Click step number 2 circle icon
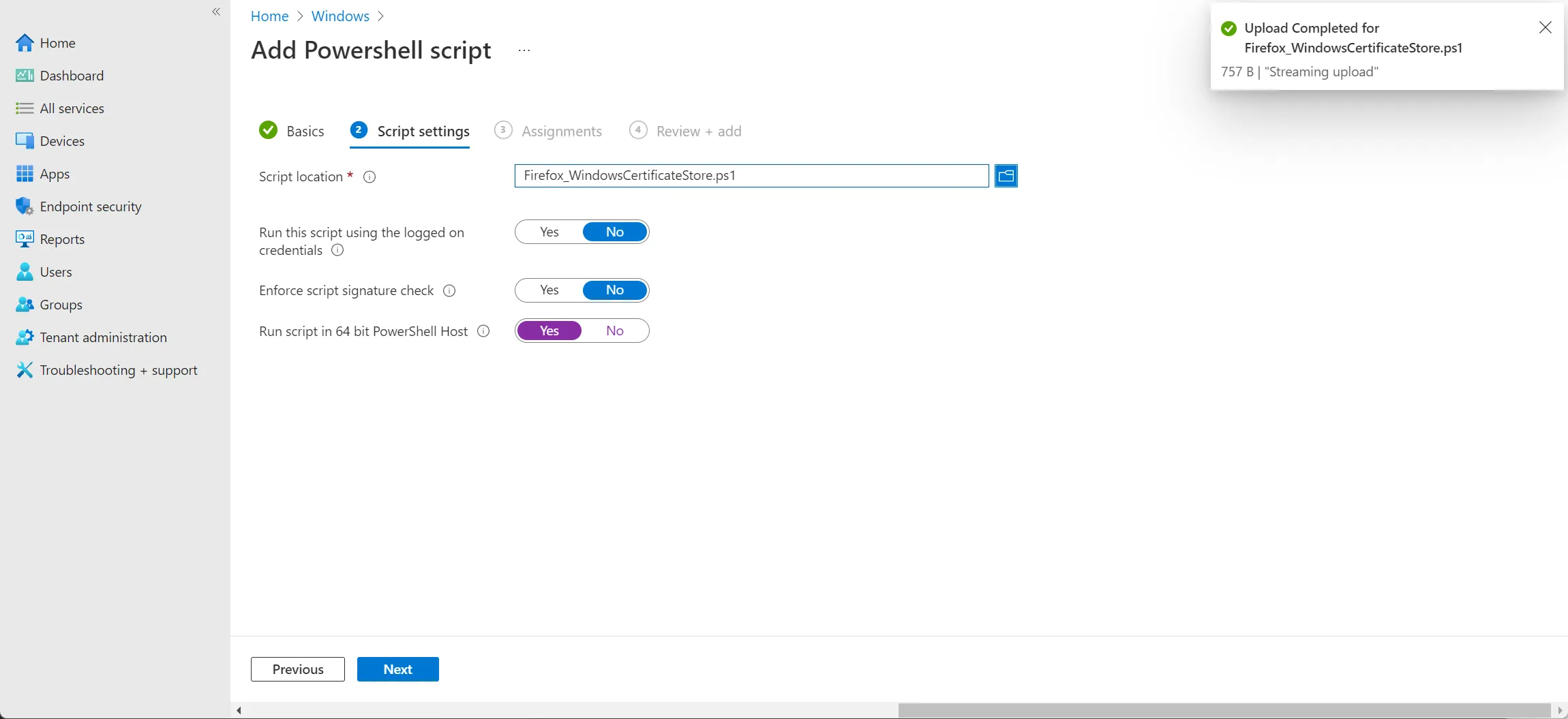The image size is (1568, 719). 359,129
